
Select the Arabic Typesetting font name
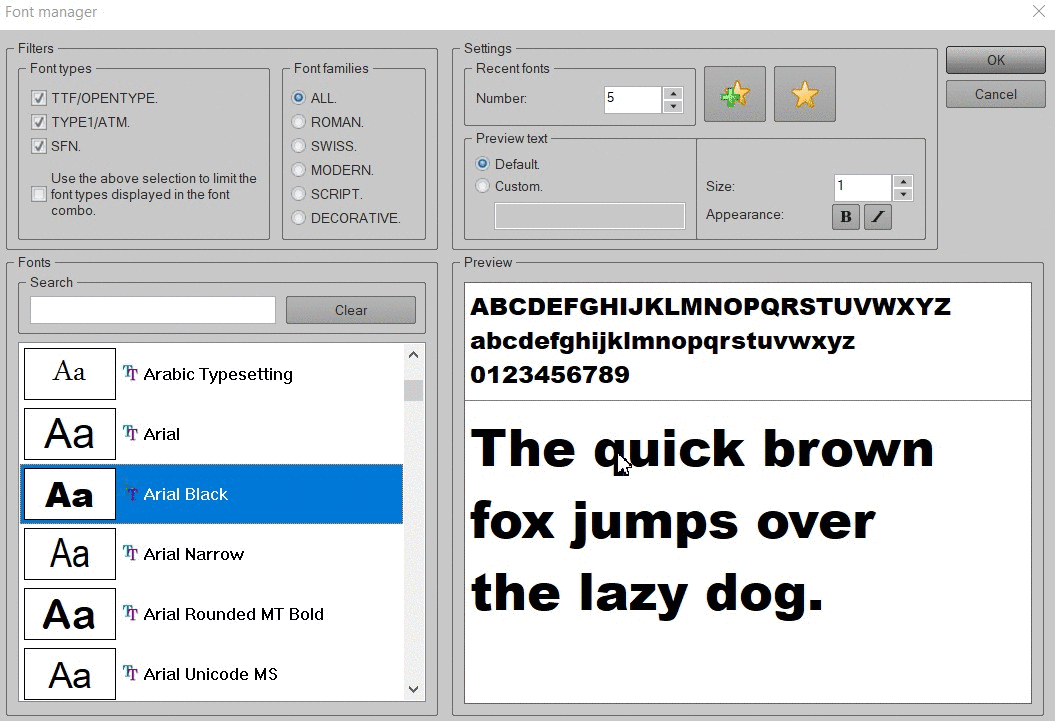[218, 374]
